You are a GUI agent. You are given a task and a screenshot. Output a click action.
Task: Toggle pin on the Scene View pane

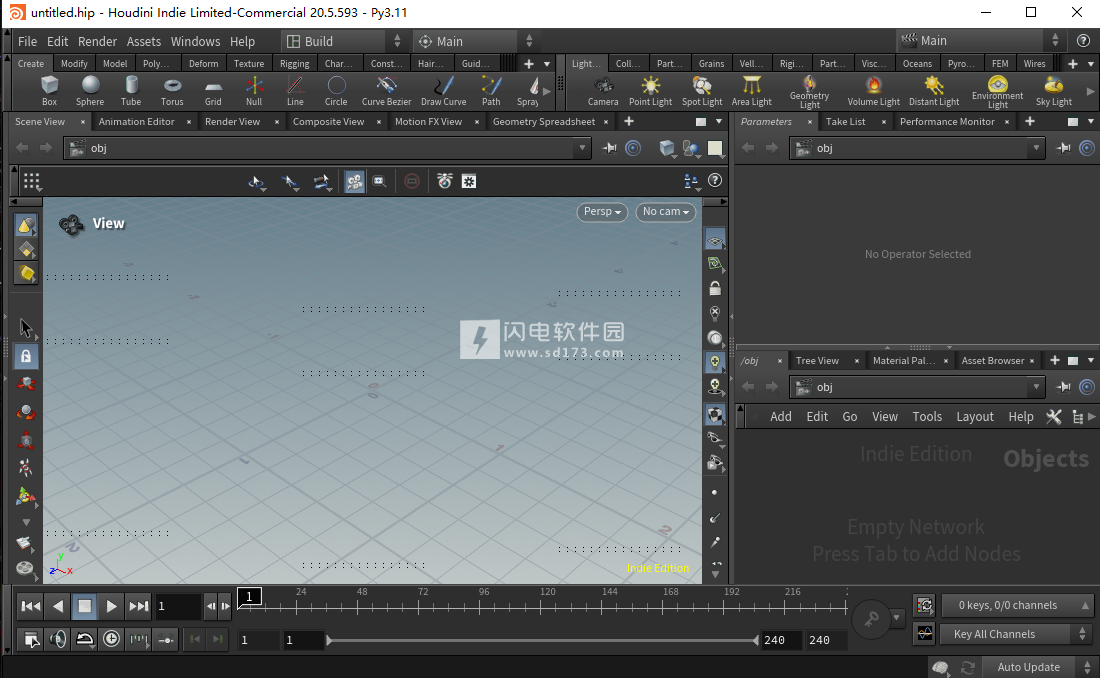(x=609, y=148)
